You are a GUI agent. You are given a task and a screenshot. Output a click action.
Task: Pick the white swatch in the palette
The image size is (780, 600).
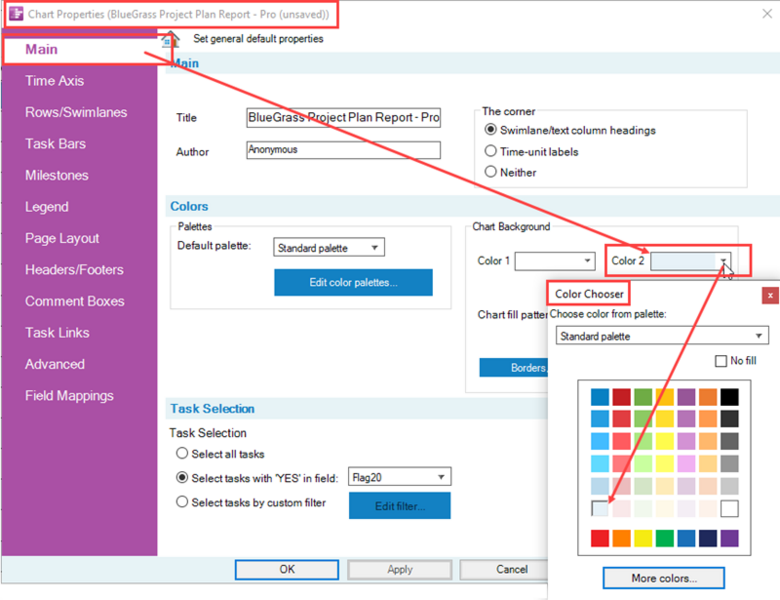[730, 508]
